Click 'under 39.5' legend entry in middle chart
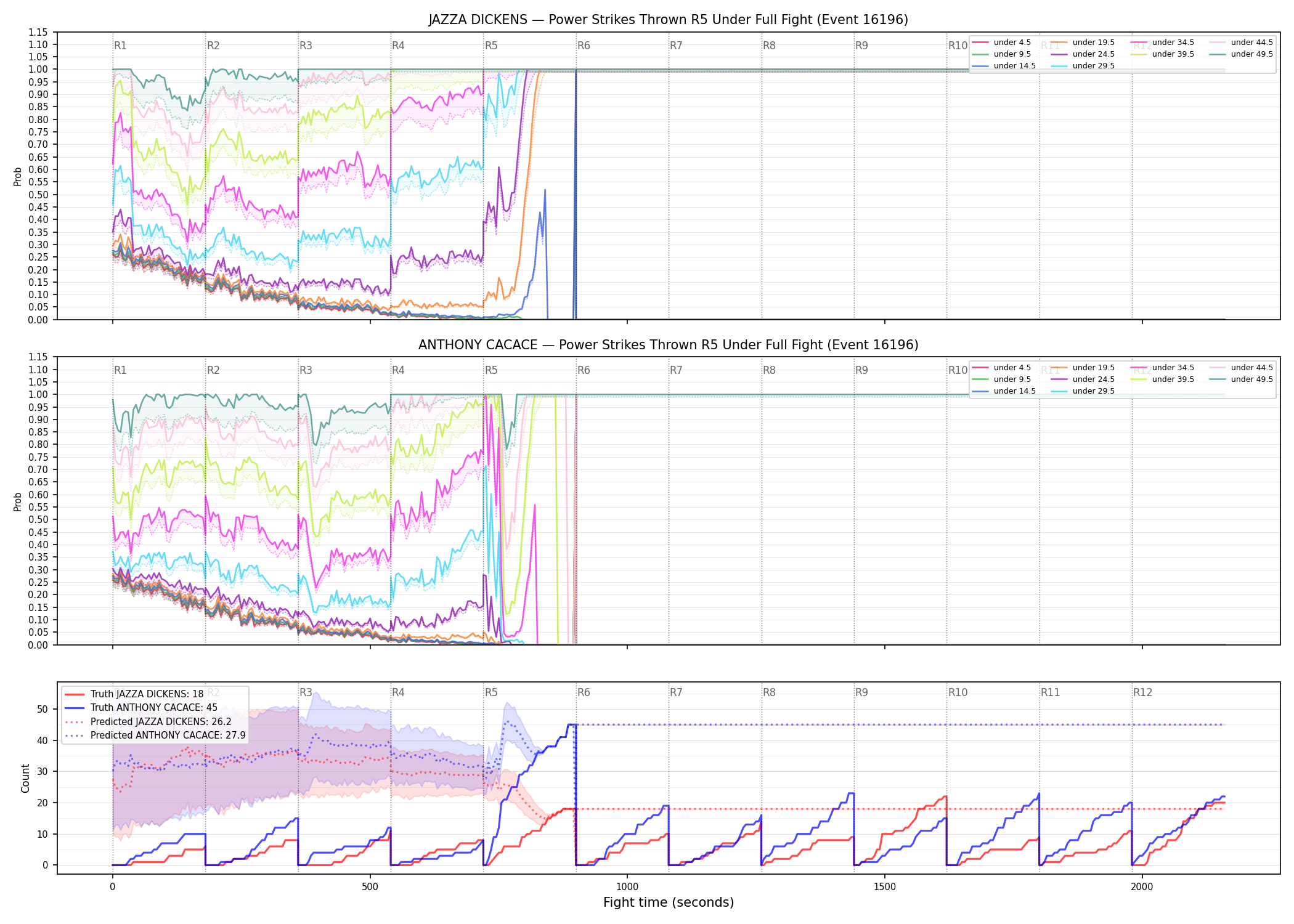This screenshot has height=924, width=1294. tap(1162, 379)
